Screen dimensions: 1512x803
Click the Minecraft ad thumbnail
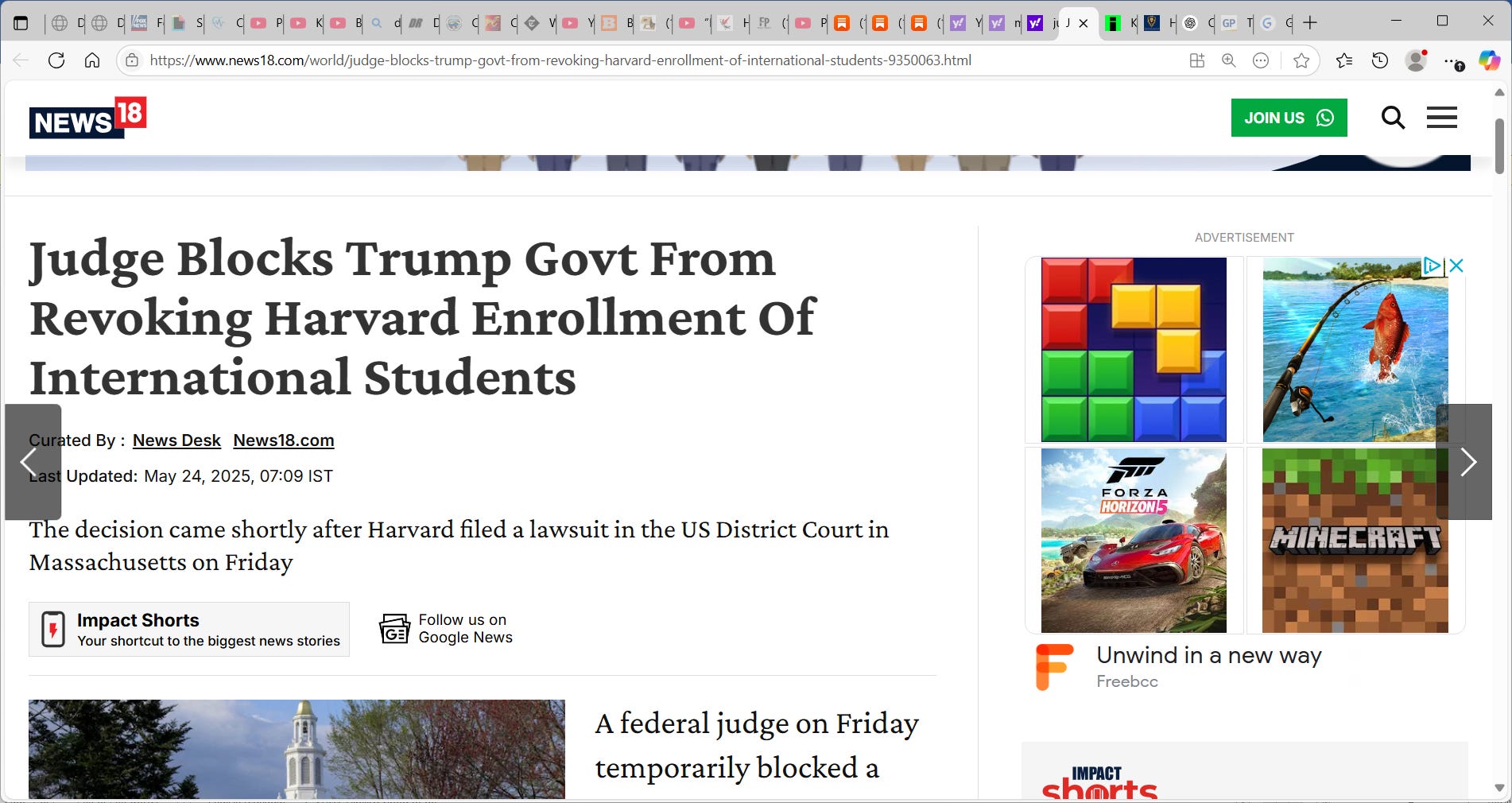coord(1355,541)
